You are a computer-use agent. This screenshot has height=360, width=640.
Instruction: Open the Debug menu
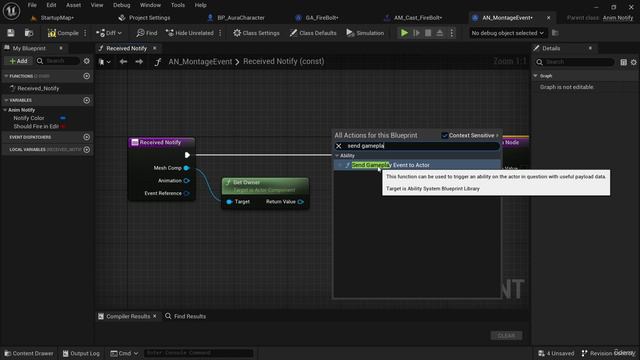121,5
